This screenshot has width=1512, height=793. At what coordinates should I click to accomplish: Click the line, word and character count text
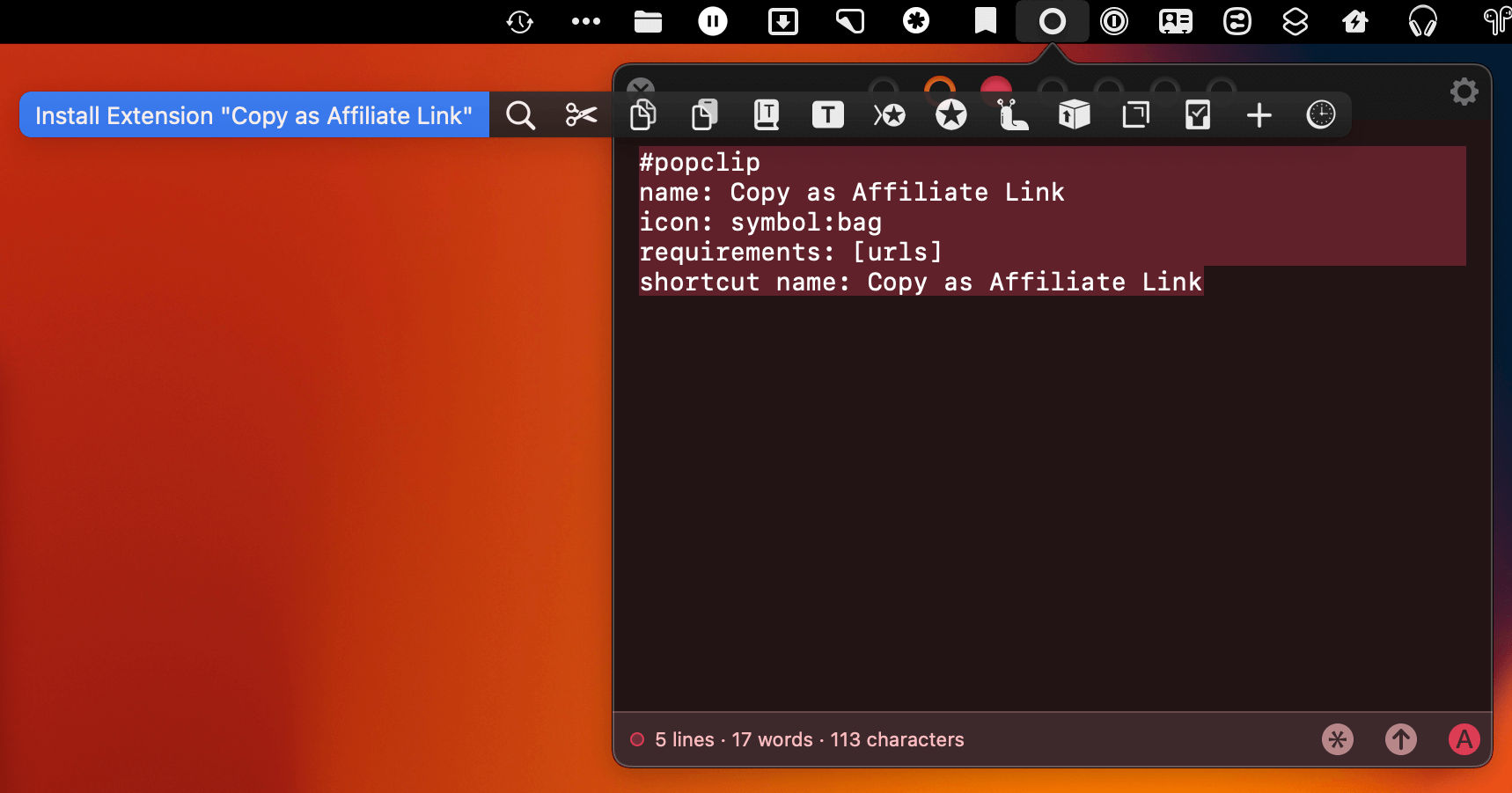pyautogui.click(x=809, y=739)
